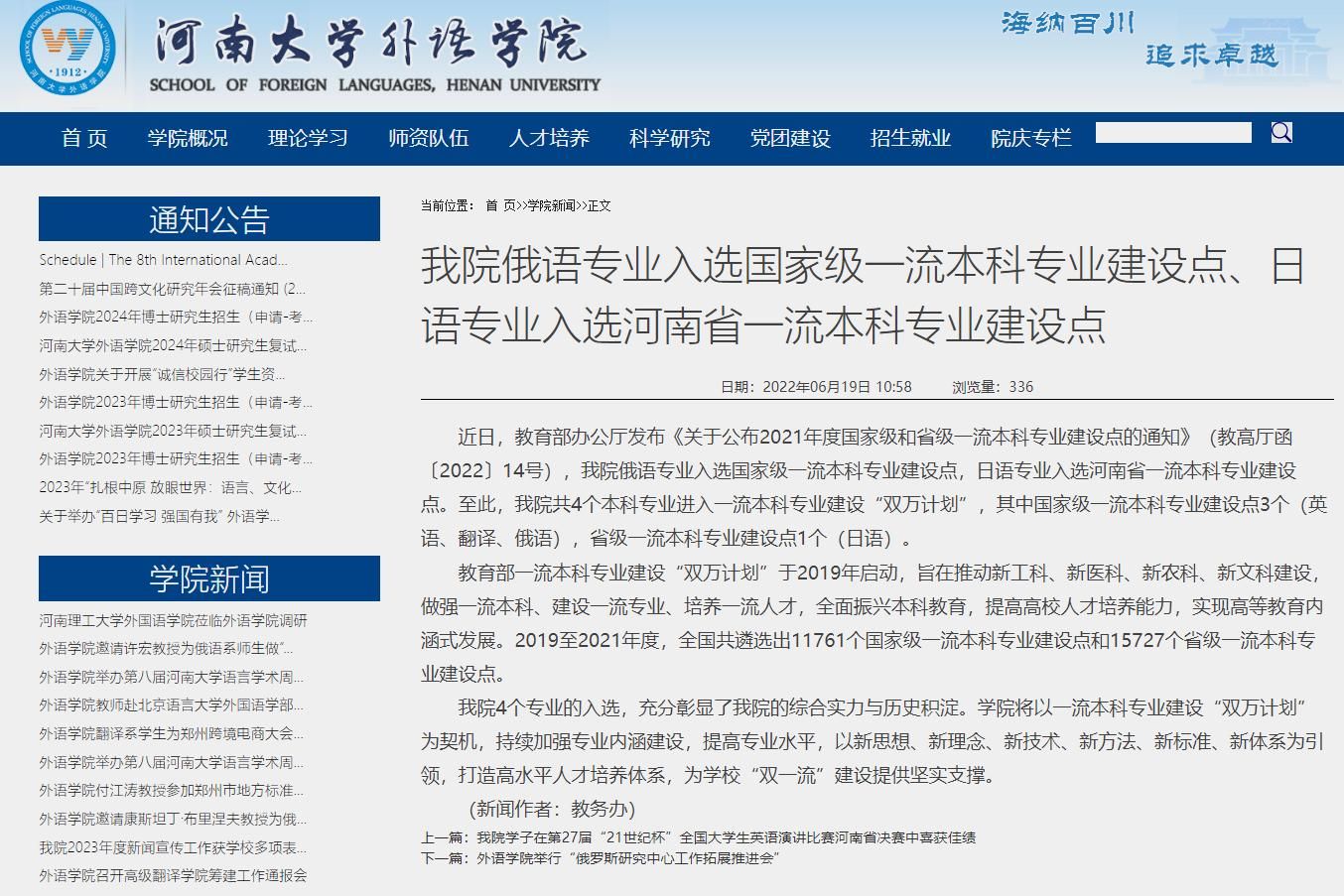The height and width of the screenshot is (896, 1344).
Task: Click breadcrumb 首 页 link
Action: pos(500,205)
